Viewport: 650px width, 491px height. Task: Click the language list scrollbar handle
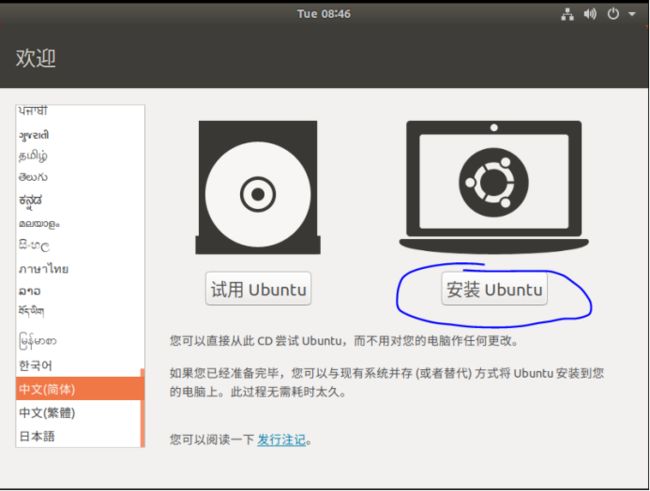point(143,408)
